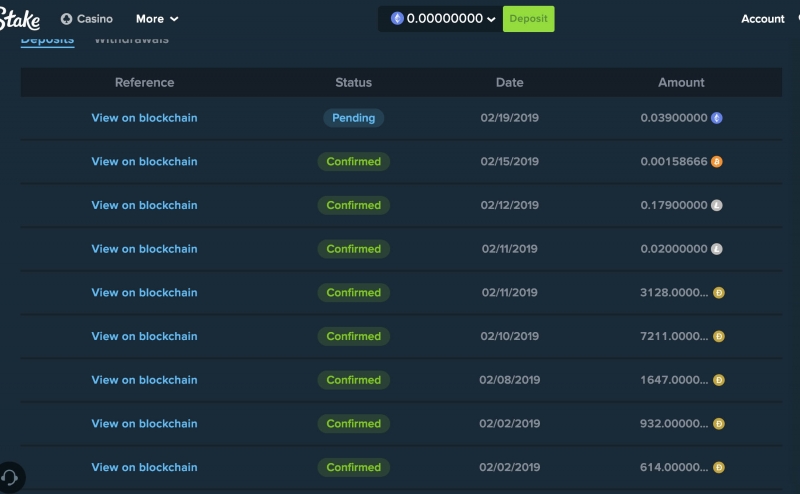Screen dimensions: 800x494
Task: Click the date 02/08/2019
Action: click(x=510, y=380)
